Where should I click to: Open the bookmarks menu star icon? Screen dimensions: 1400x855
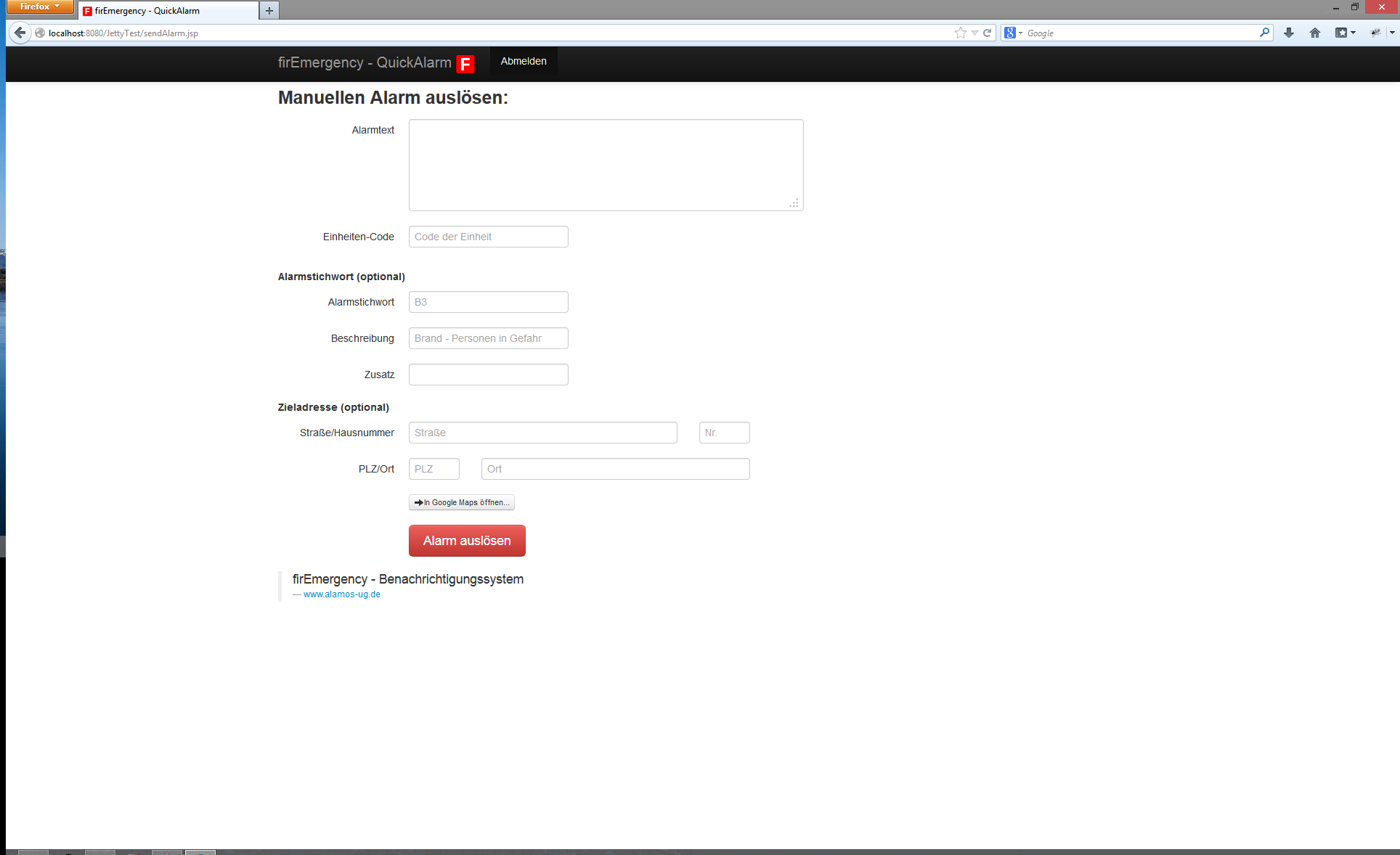click(x=1342, y=33)
